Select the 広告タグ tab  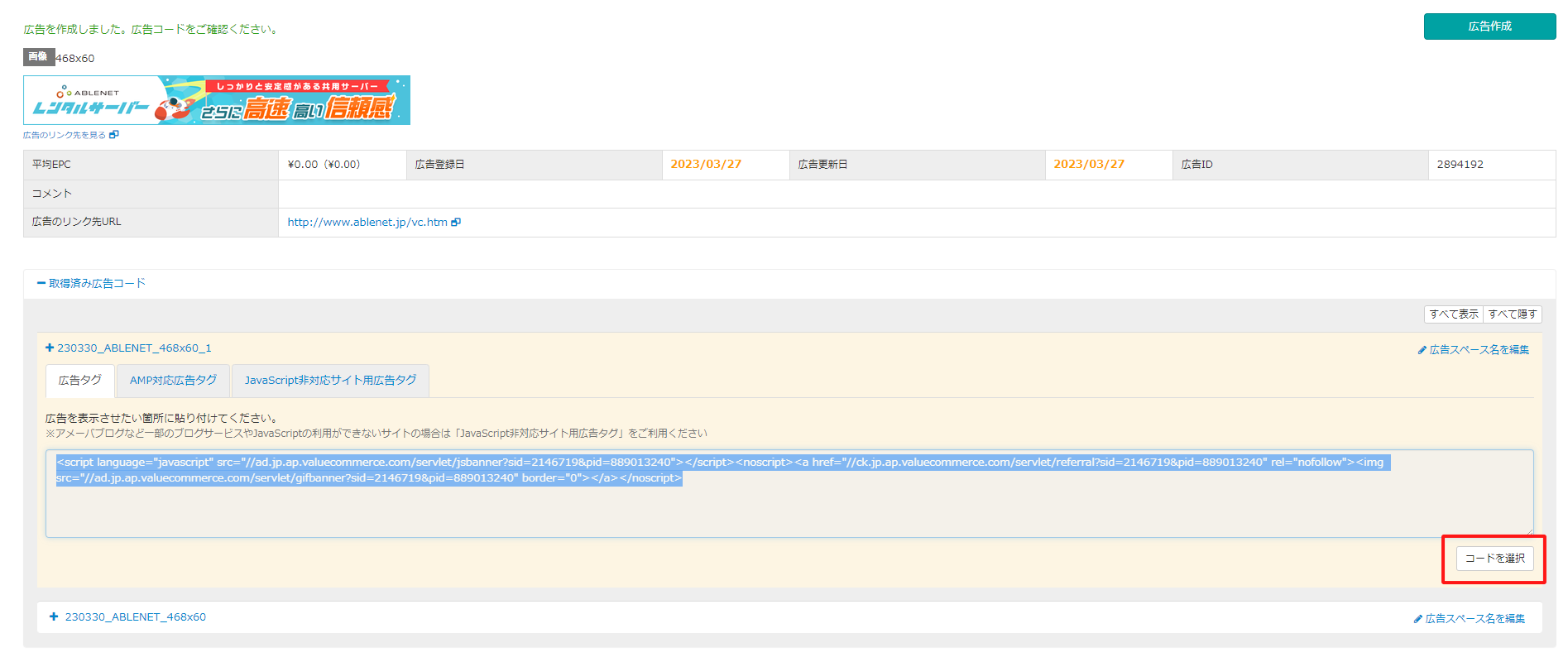coord(80,381)
